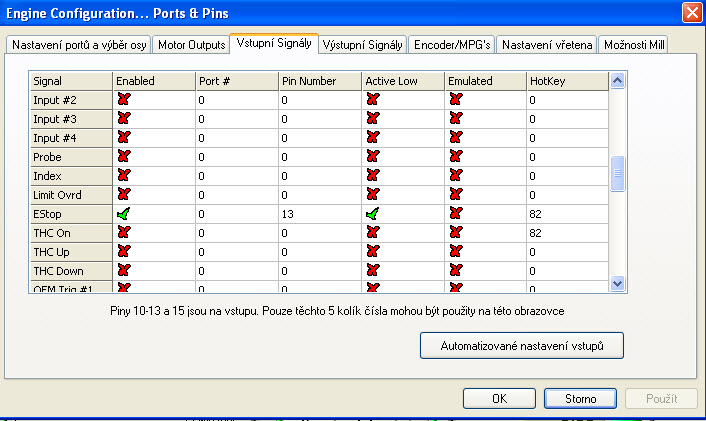Enable the Probe signal red X
This screenshot has width=706, height=421.
point(123,157)
